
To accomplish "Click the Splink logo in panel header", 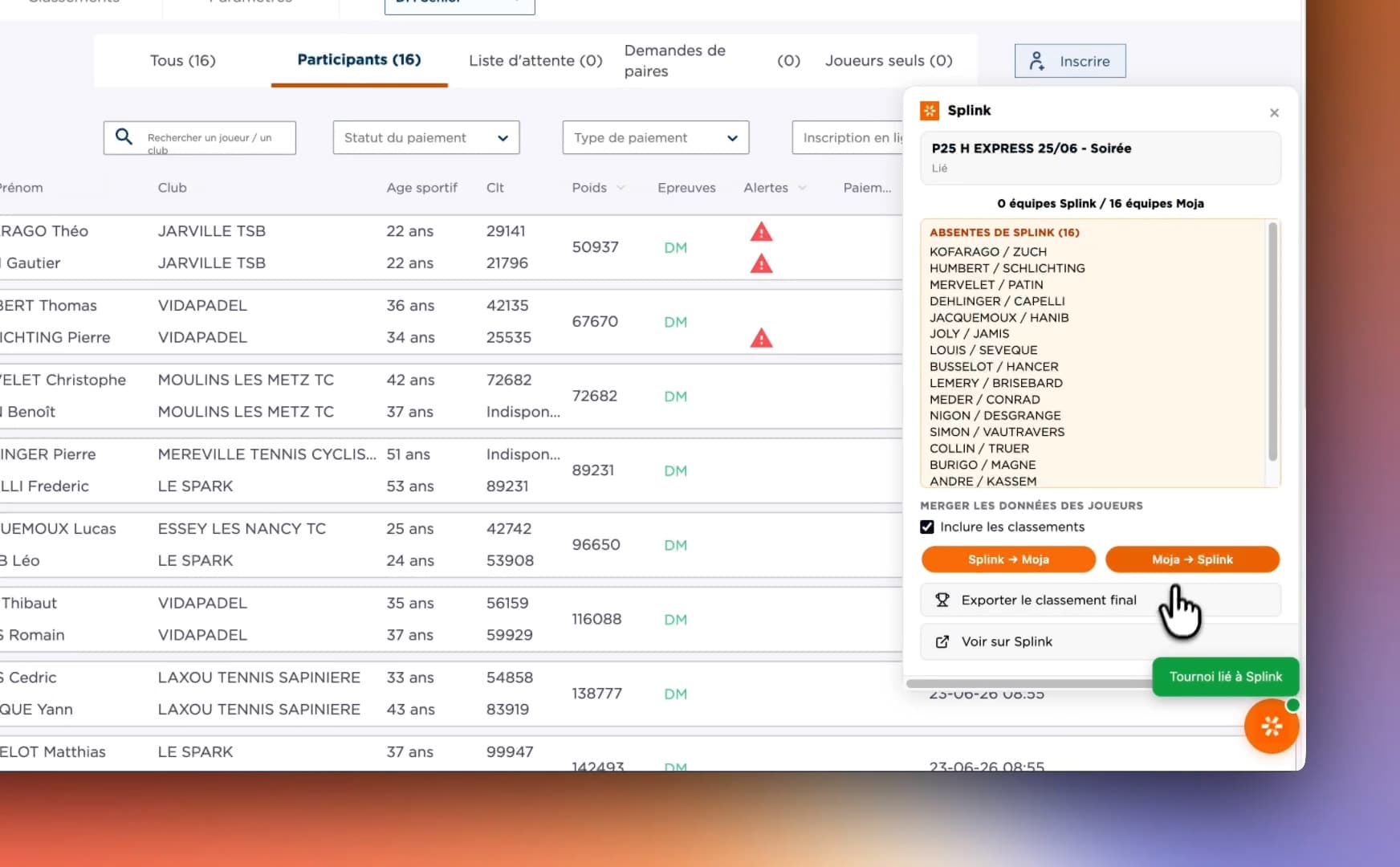I will tap(930, 111).
